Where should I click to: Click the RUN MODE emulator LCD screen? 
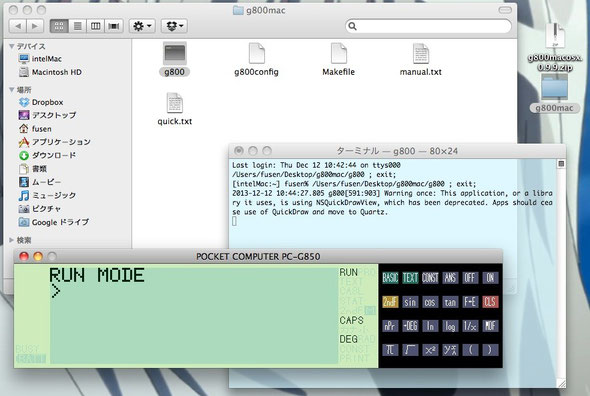[195, 315]
